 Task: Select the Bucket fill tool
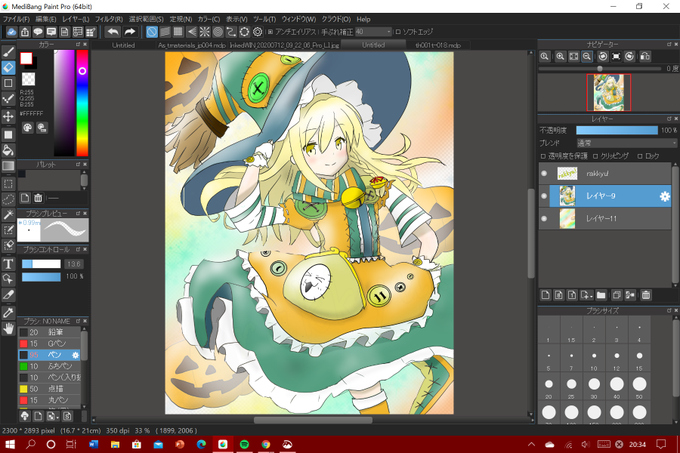8,150
